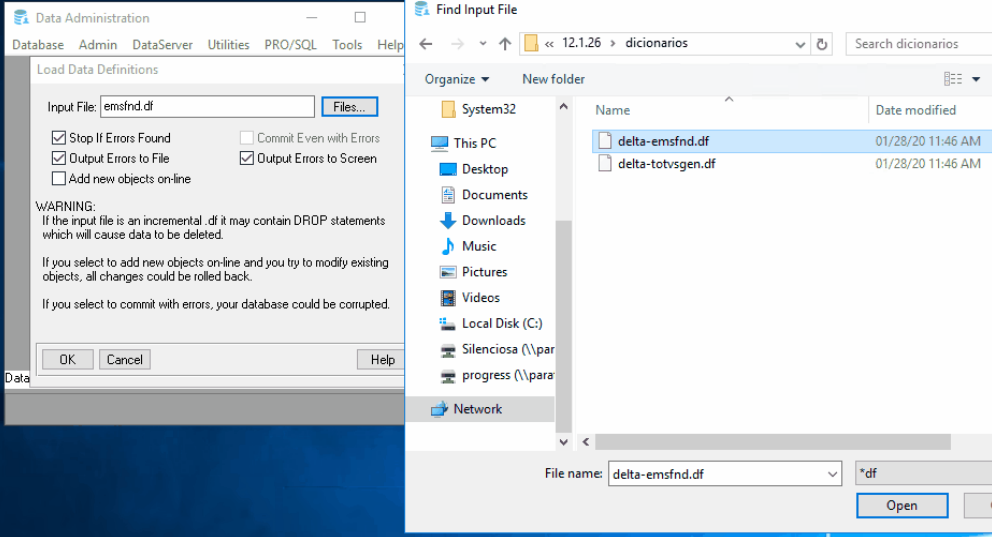Go forward with the right arrow button
This screenshot has width=992, height=537.
click(x=457, y=44)
